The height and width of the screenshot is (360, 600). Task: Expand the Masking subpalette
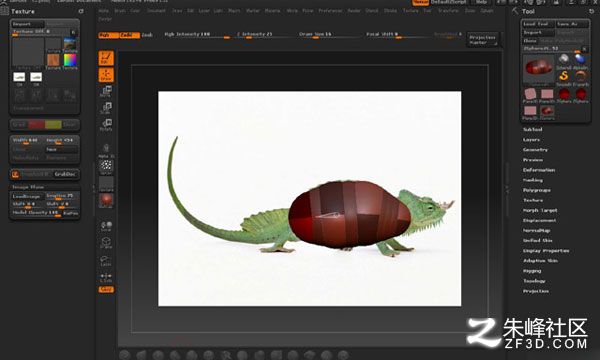pos(533,180)
